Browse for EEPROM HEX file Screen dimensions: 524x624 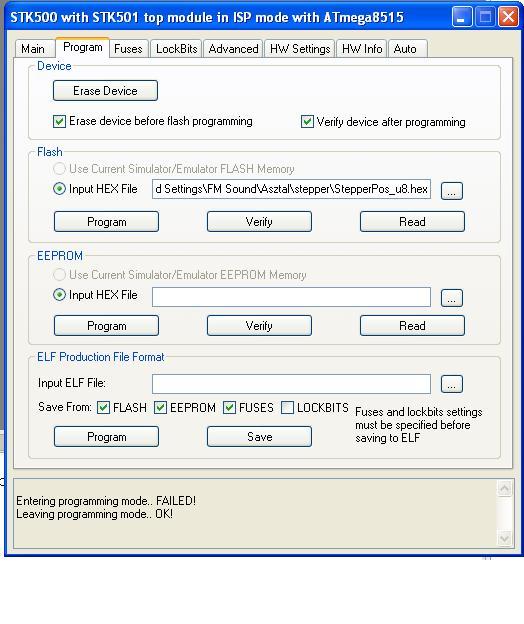(452, 298)
